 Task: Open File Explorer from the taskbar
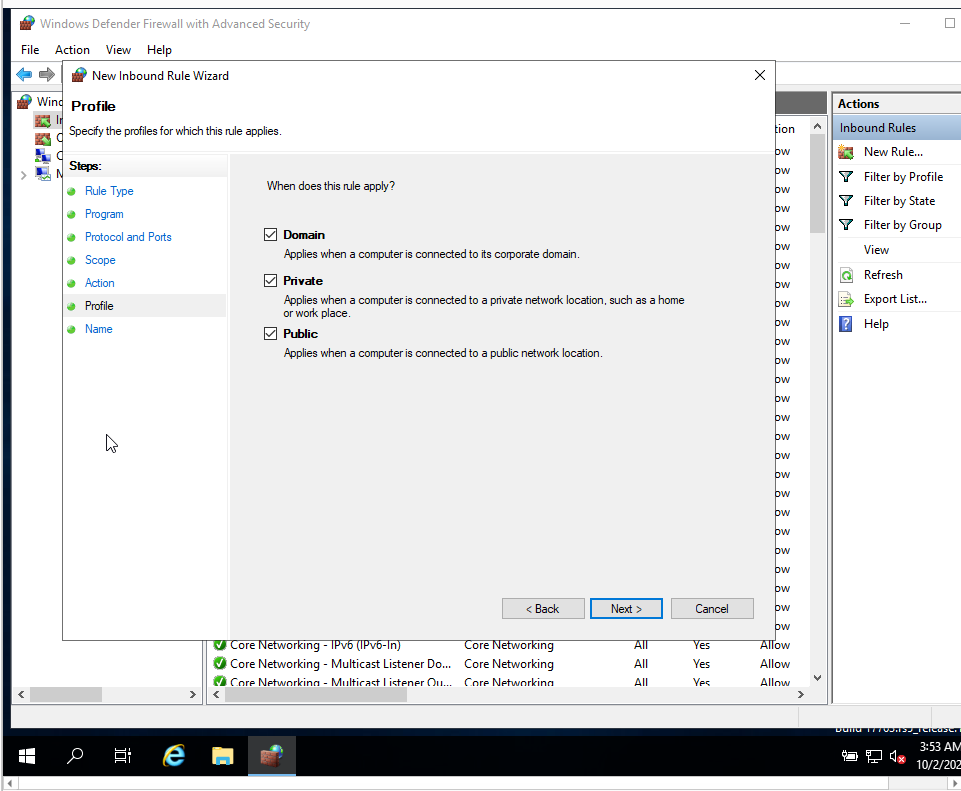(222, 756)
